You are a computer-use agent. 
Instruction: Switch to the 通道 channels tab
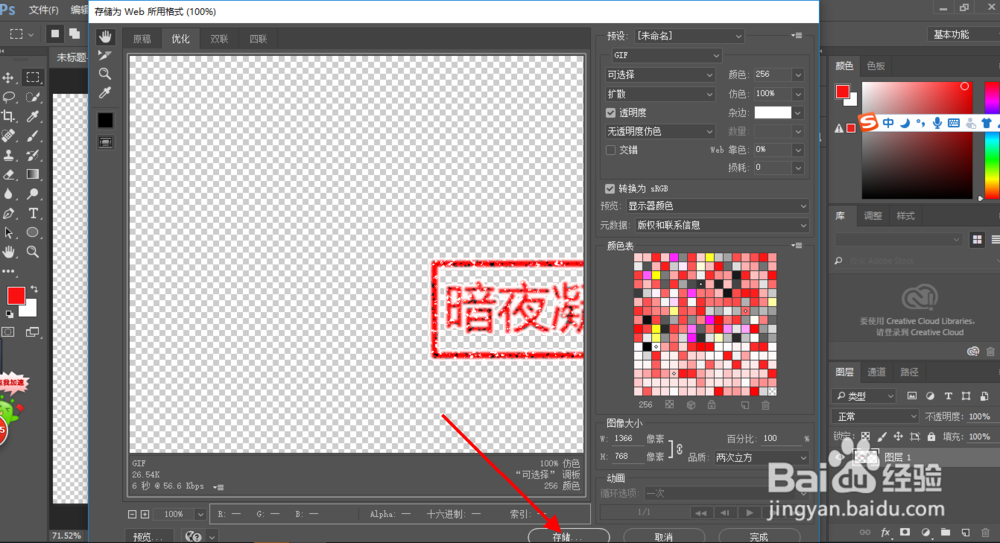876,372
